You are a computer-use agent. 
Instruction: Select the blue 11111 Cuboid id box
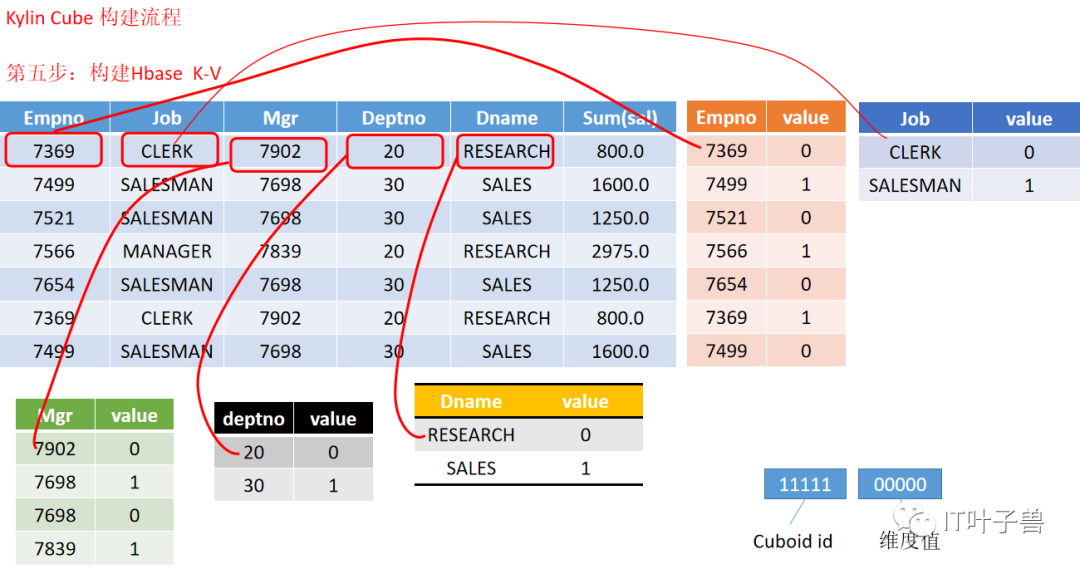pyautogui.click(x=804, y=484)
